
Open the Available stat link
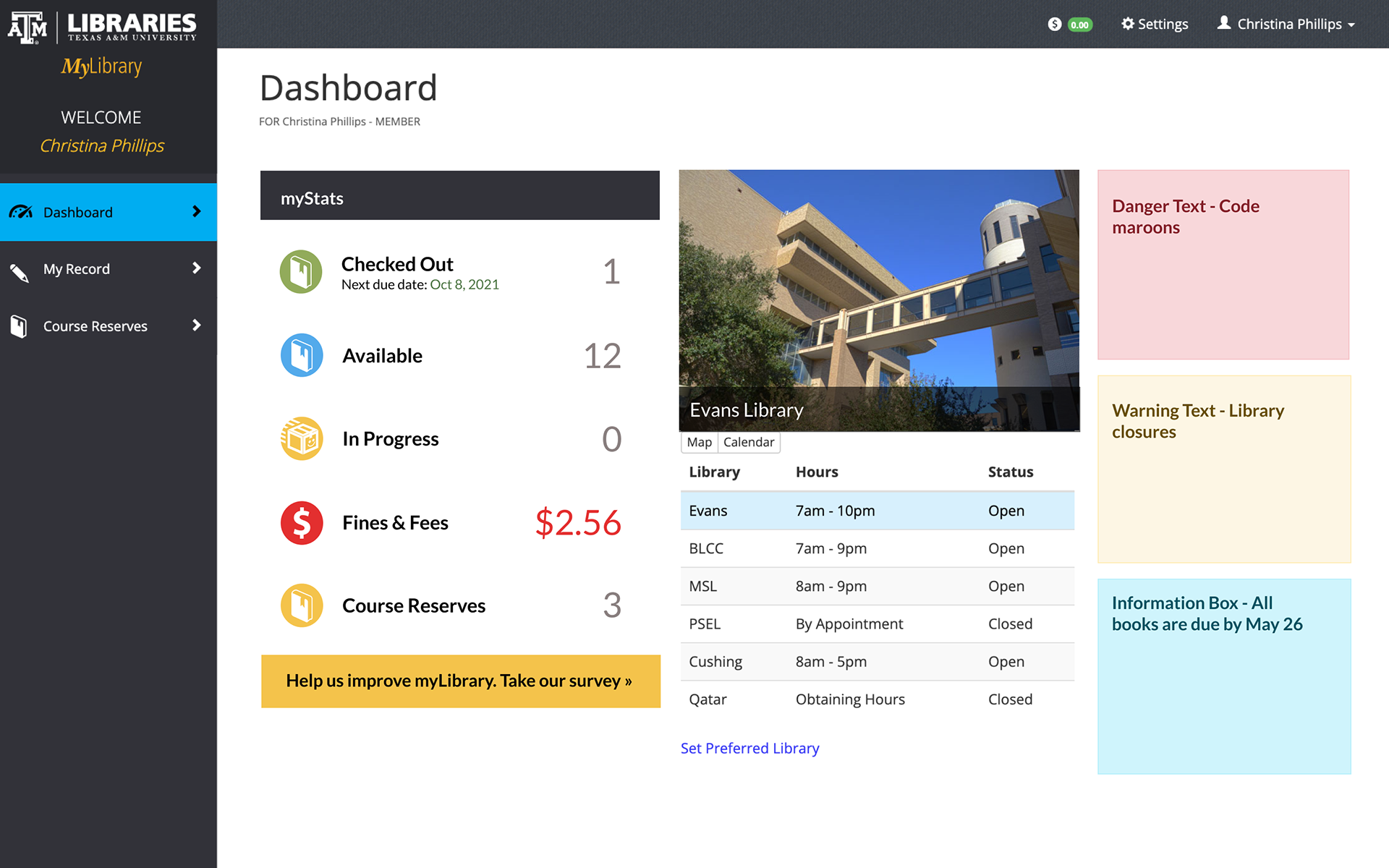click(x=382, y=356)
